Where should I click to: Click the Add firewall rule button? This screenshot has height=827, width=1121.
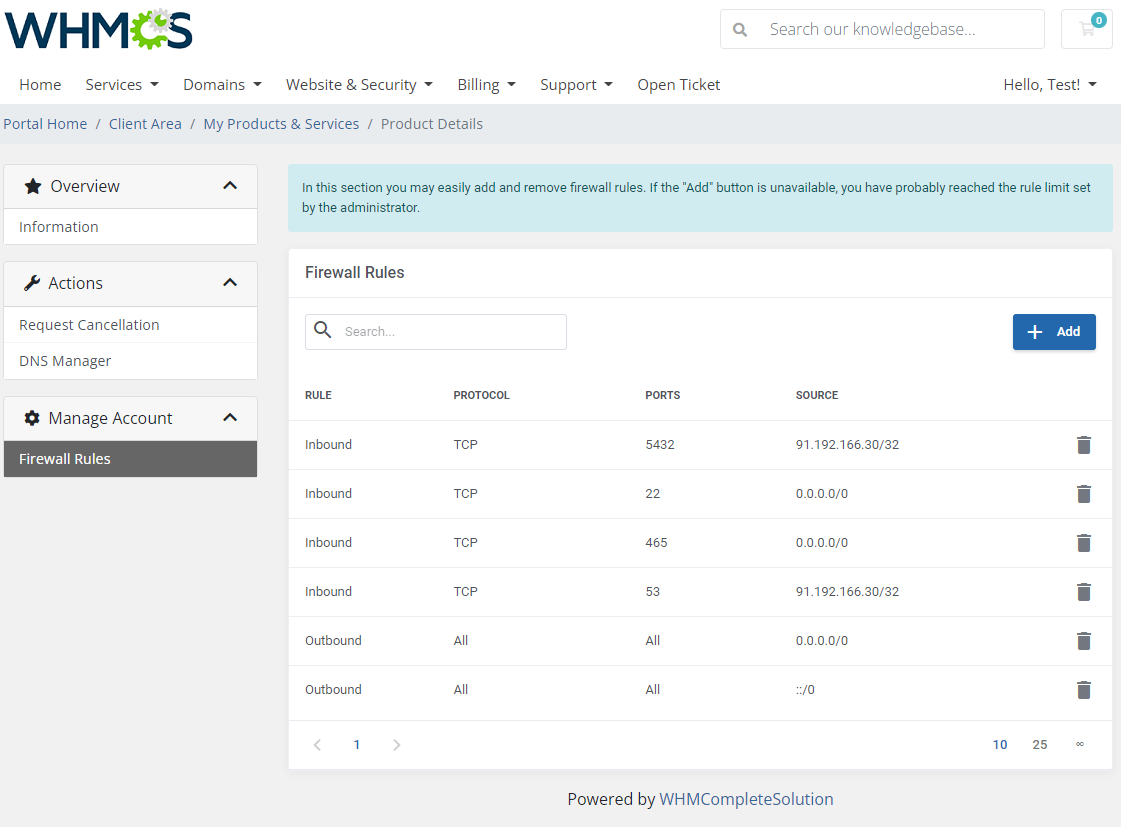tap(1054, 332)
